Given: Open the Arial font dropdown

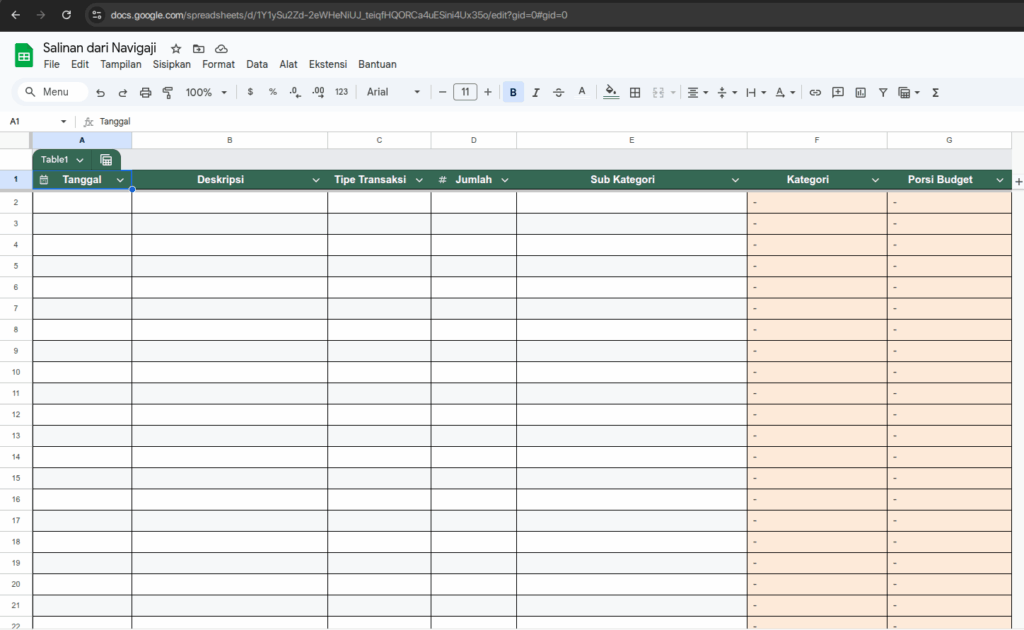Looking at the screenshot, I should pyautogui.click(x=393, y=92).
